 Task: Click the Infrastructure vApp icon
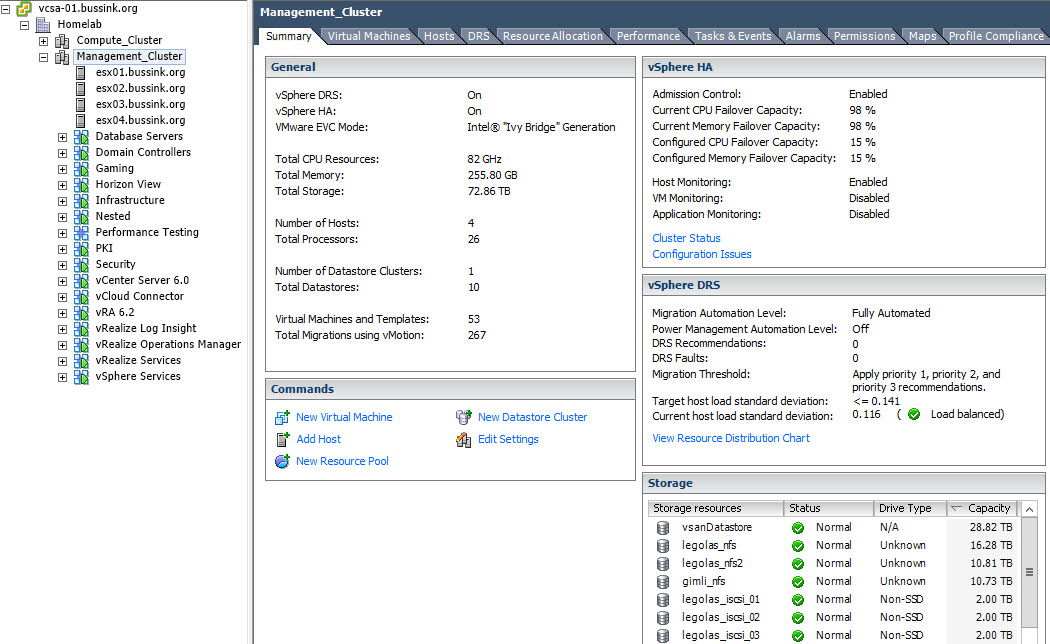(x=81, y=201)
